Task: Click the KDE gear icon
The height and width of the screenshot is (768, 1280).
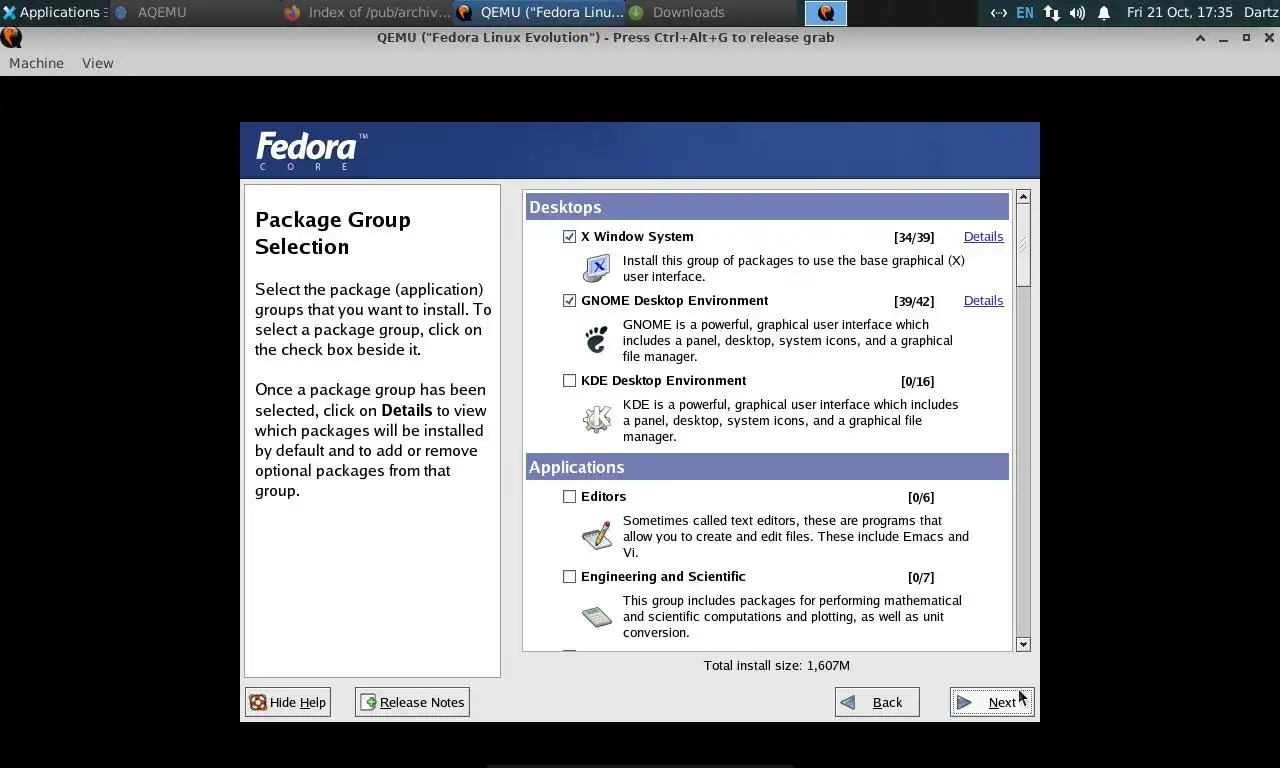Action: tap(597, 419)
